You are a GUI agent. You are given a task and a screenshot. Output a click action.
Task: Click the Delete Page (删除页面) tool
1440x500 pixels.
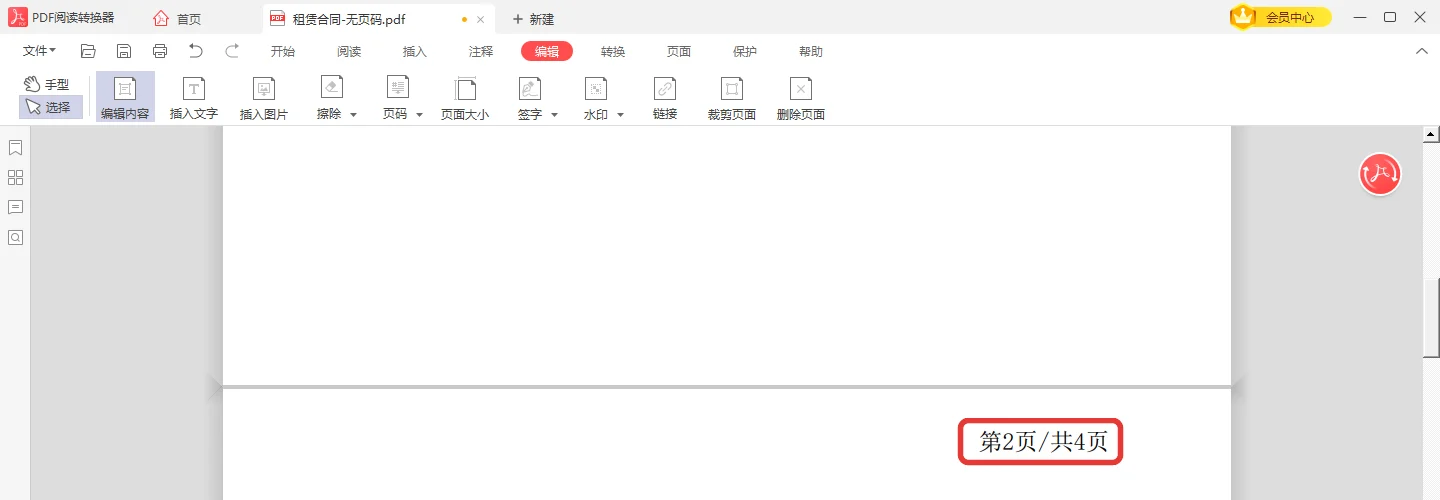tap(801, 97)
